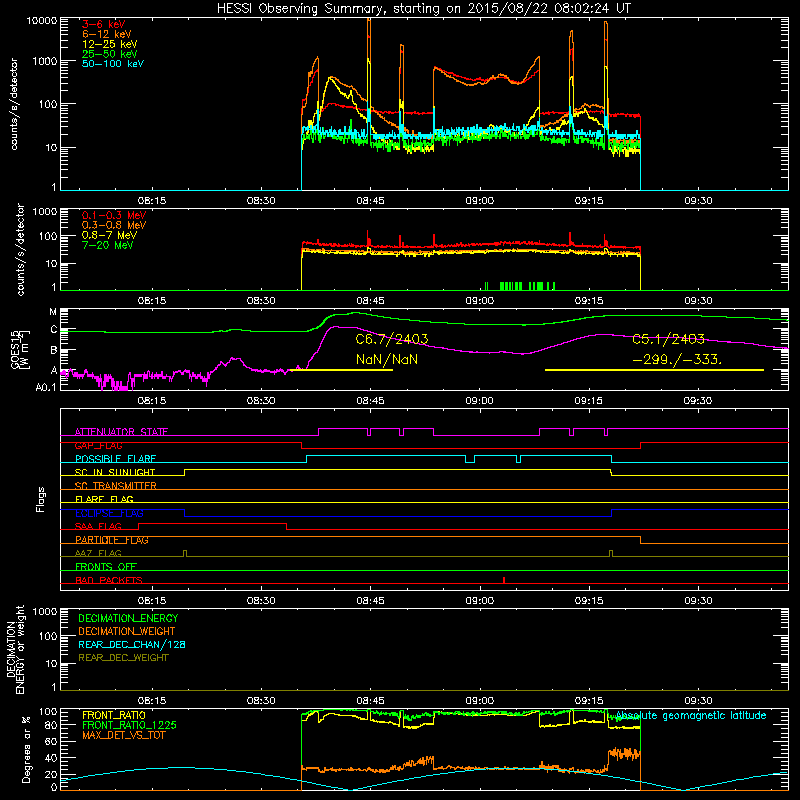Screen dimensions: 800x800
Task: Click the DECIMATION_WEIGHT legend label
Action: (x=127, y=631)
